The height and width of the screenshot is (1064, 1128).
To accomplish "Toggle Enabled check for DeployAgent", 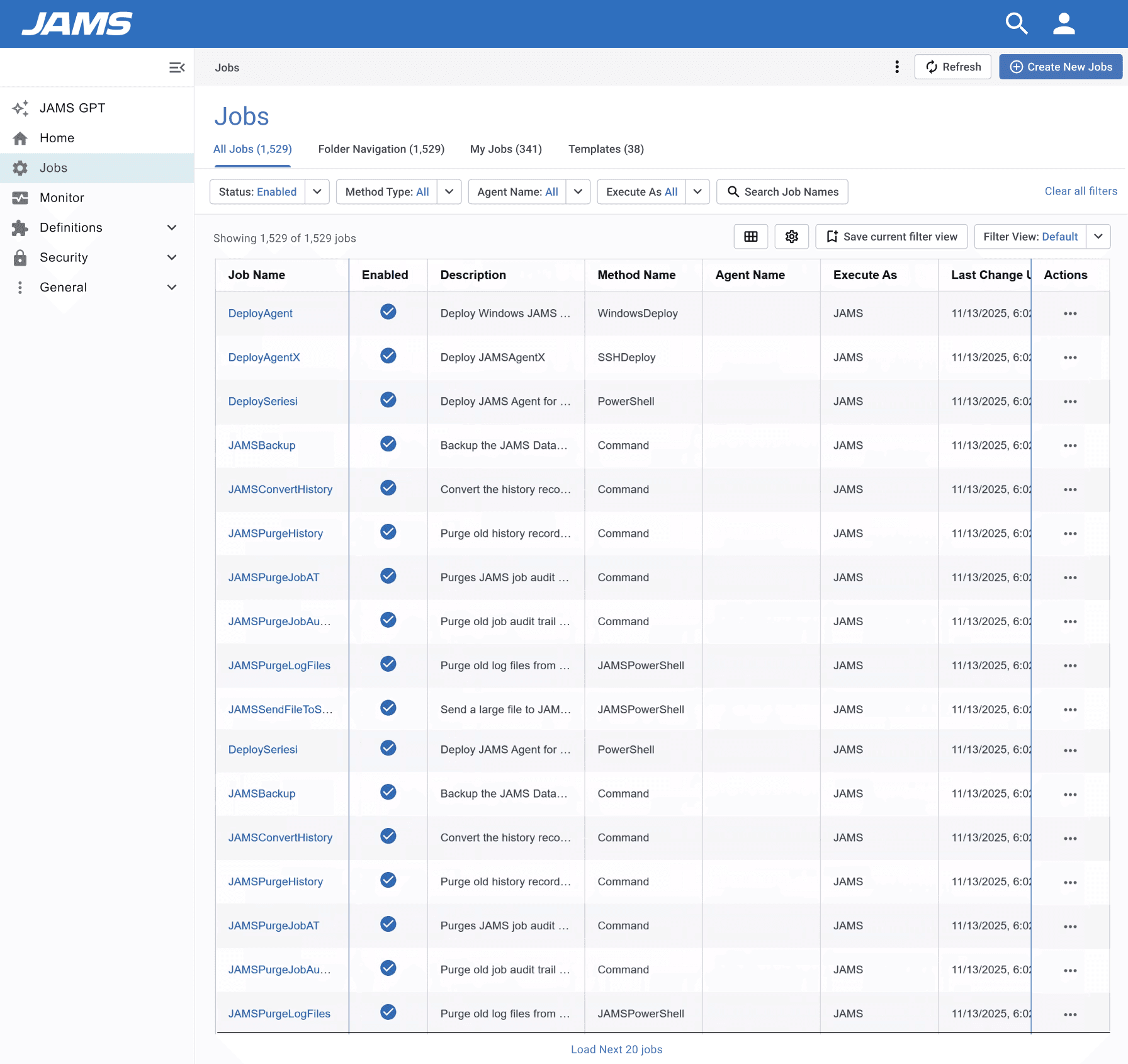I will point(388,312).
